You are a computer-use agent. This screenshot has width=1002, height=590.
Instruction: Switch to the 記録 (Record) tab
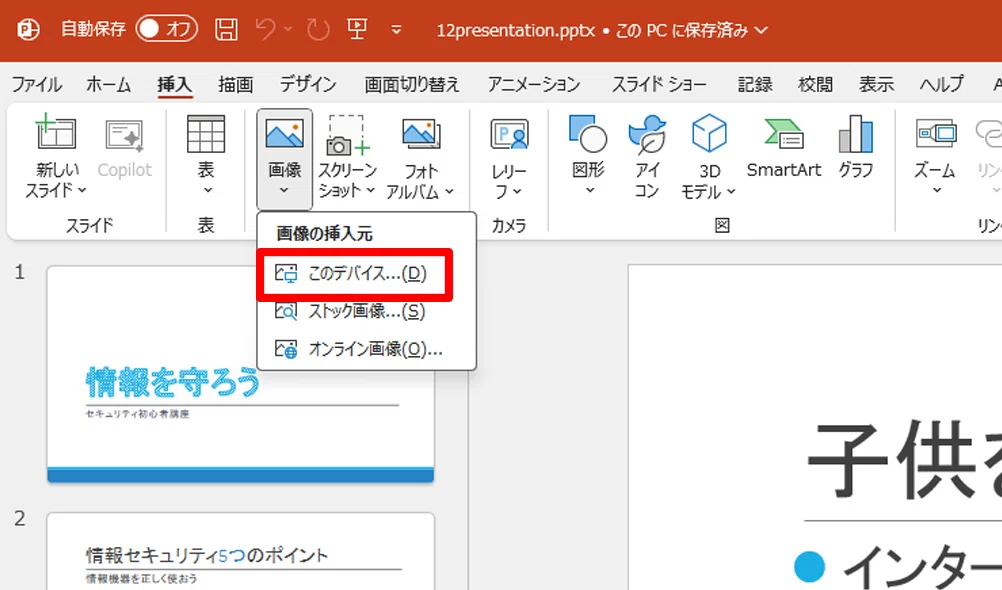[x=755, y=84]
